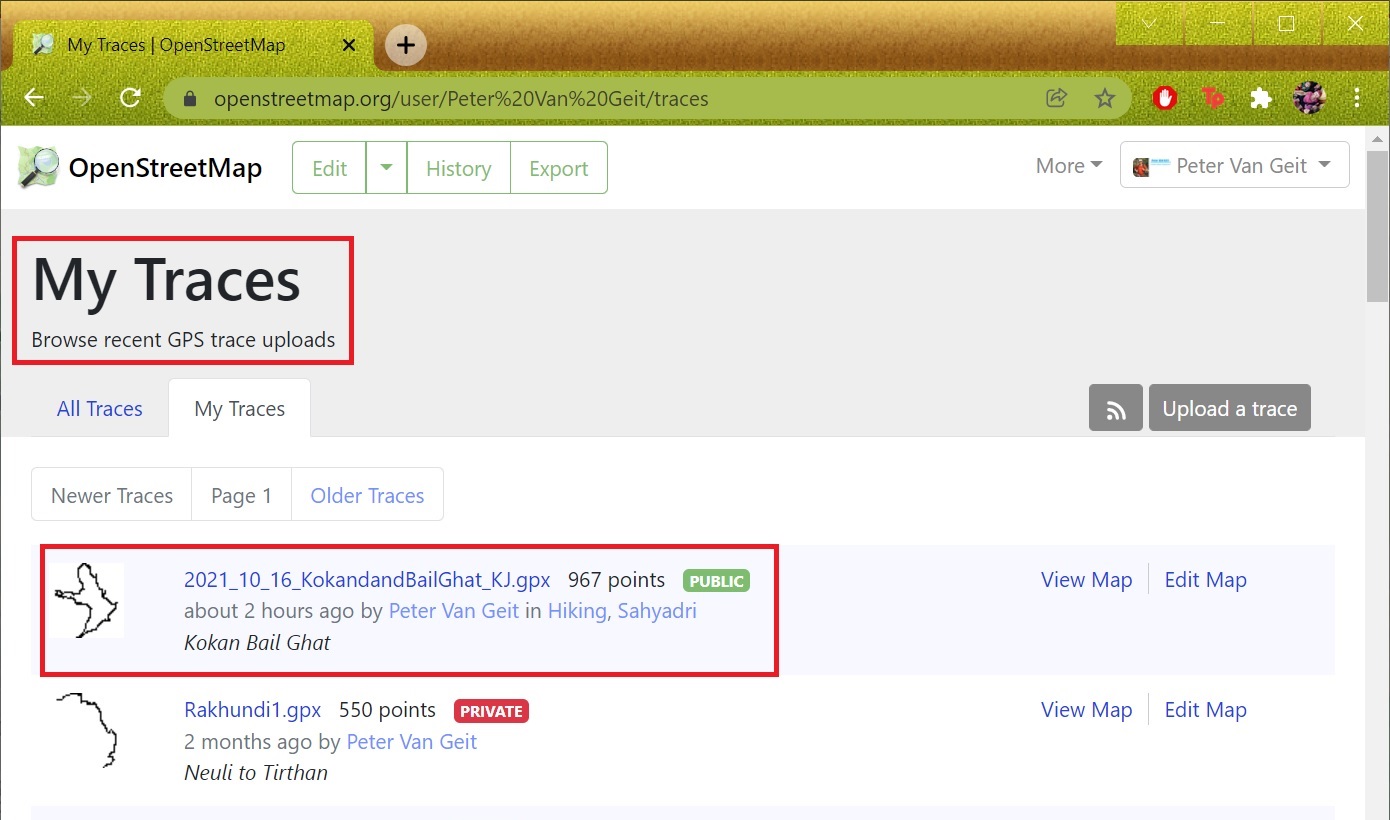
Task: Click the scrollbar up arrow
Action: coord(1377,138)
